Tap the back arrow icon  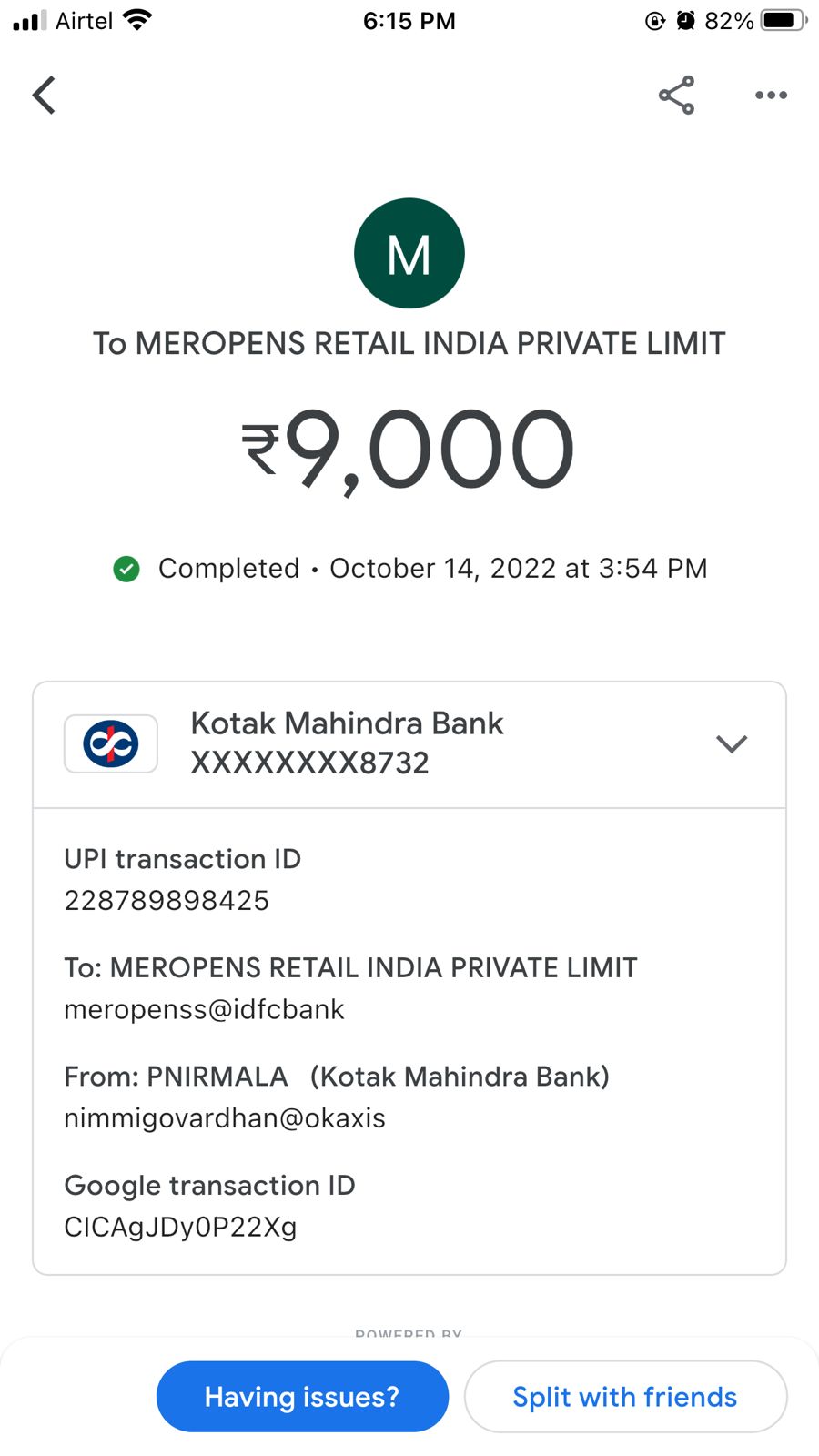tap(44, 95)
